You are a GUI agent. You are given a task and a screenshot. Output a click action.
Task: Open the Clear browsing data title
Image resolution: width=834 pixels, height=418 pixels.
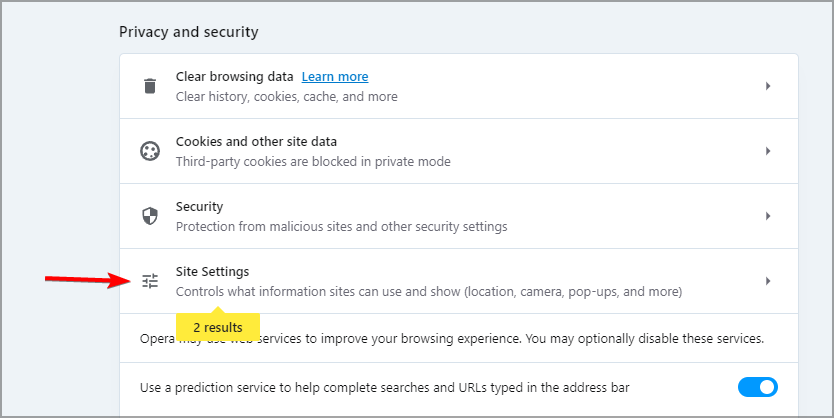pyautogui.click(x=235, y=77)
